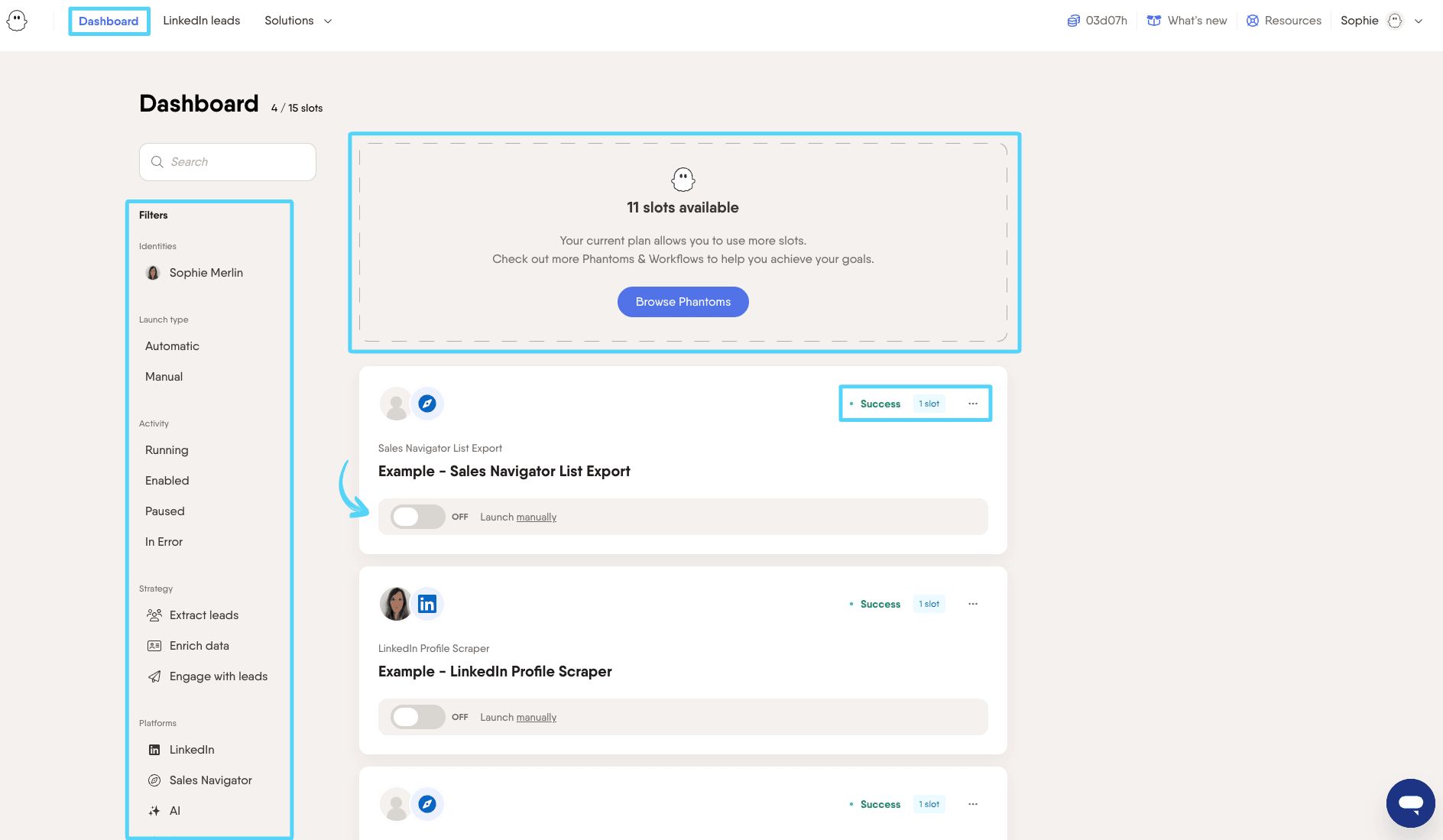Click the Browse Phantoms button

click(x=683, y=302)
